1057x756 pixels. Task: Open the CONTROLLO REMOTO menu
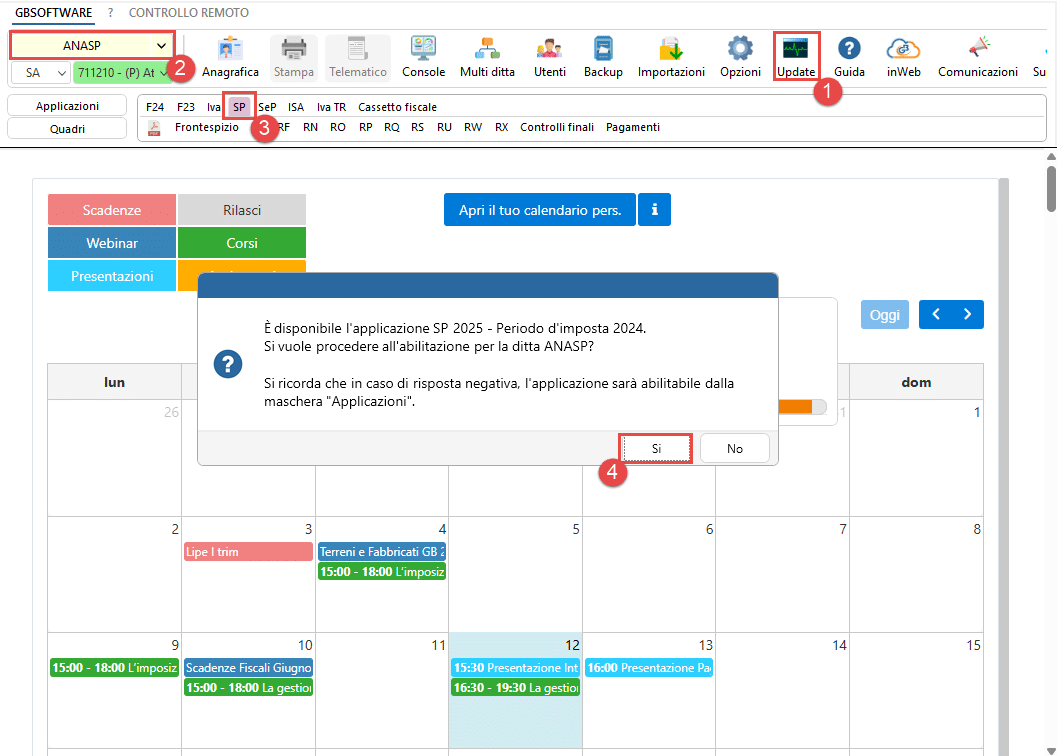pyautogui.click(x=188, y=13)
